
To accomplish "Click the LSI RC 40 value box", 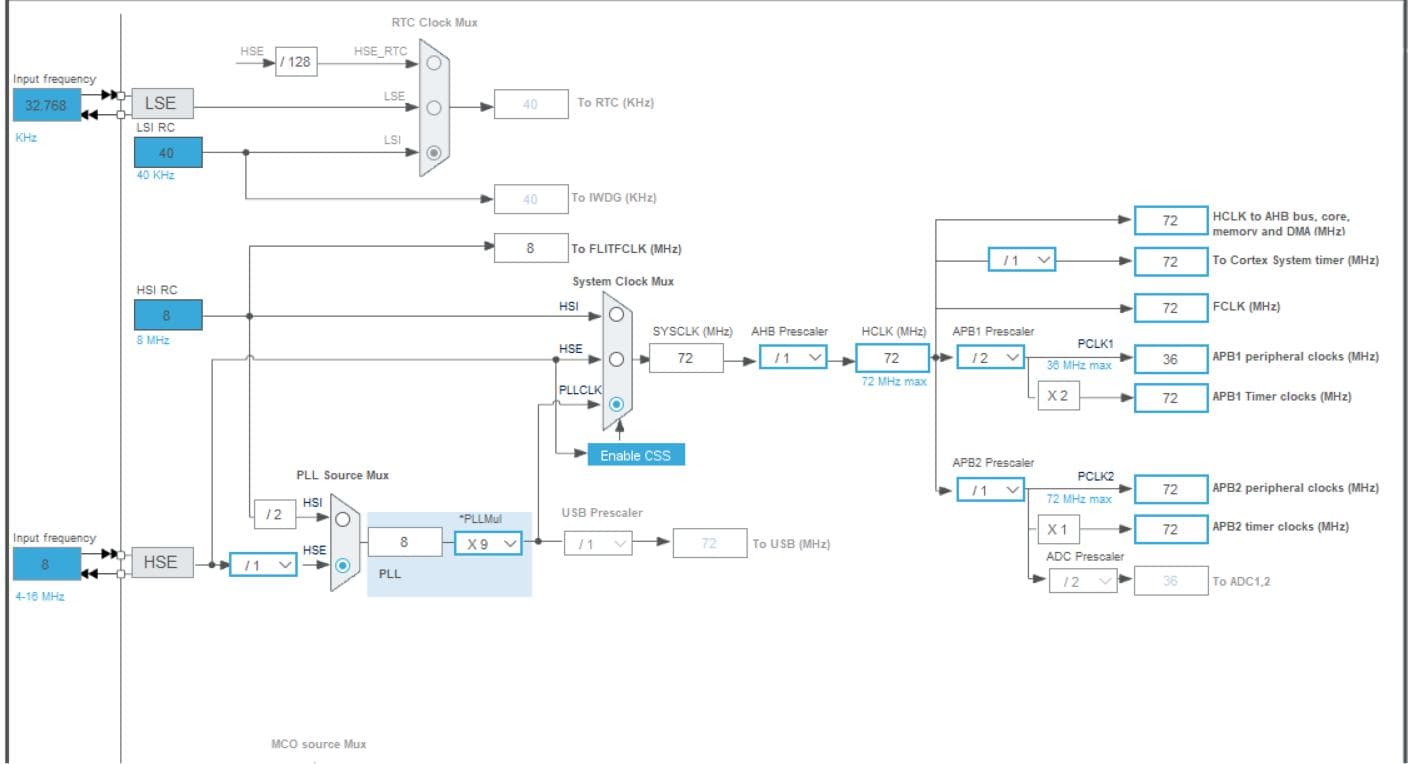I will (x=168, y=152).
